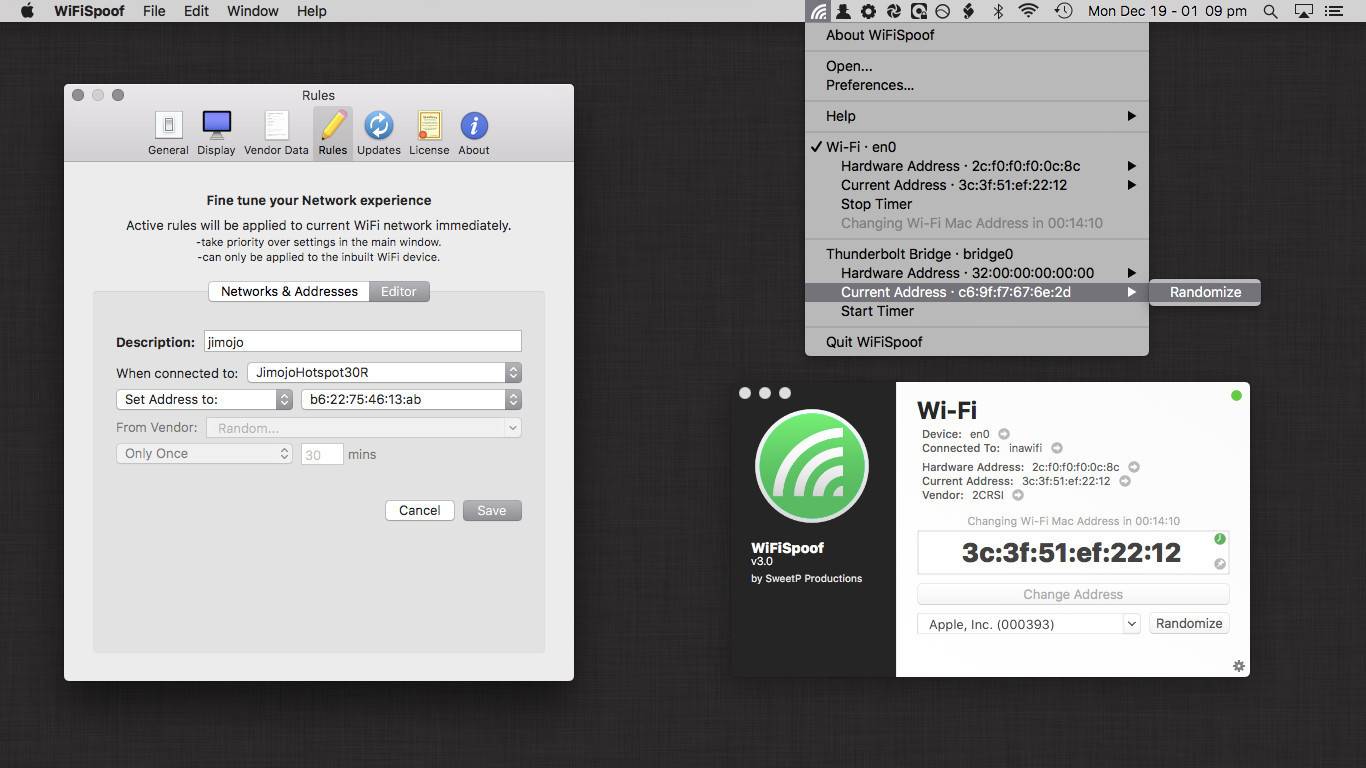This screenshot has height=768, width=1366.
Task: Open AirPlay display menu
Action: [1304, 11]
